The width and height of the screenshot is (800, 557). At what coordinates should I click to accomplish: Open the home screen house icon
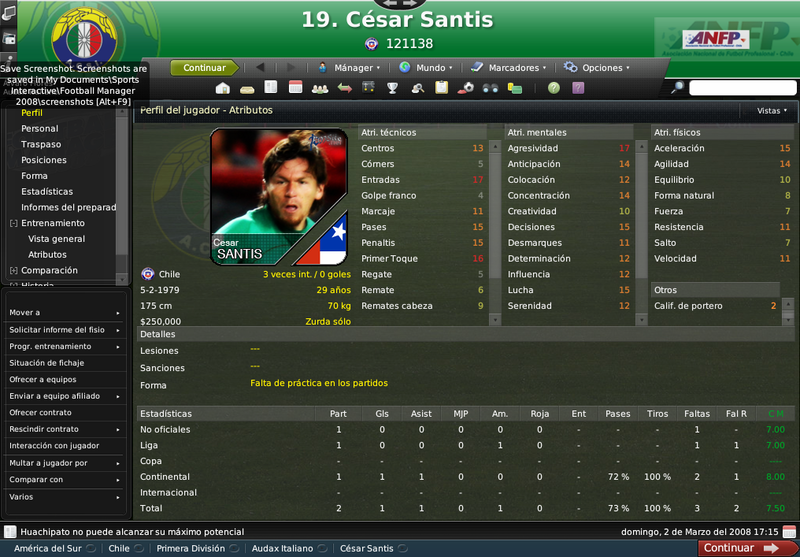click(222, 88)
